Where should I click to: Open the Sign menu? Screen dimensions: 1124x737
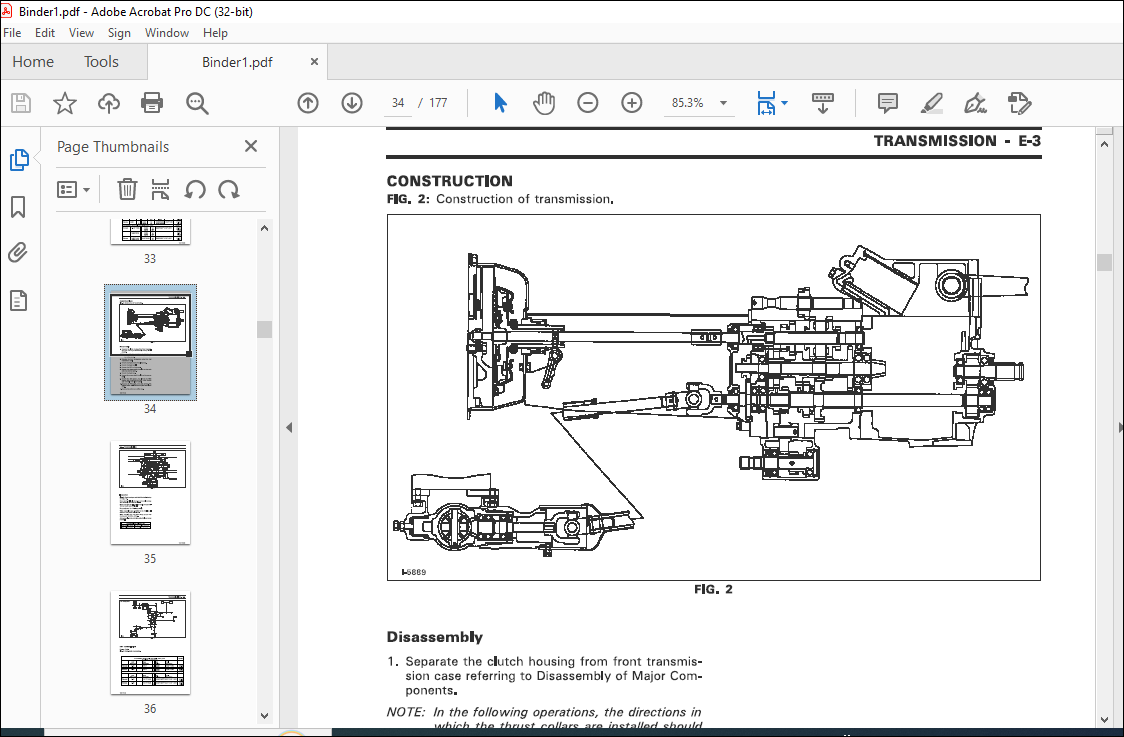point(119,33)
